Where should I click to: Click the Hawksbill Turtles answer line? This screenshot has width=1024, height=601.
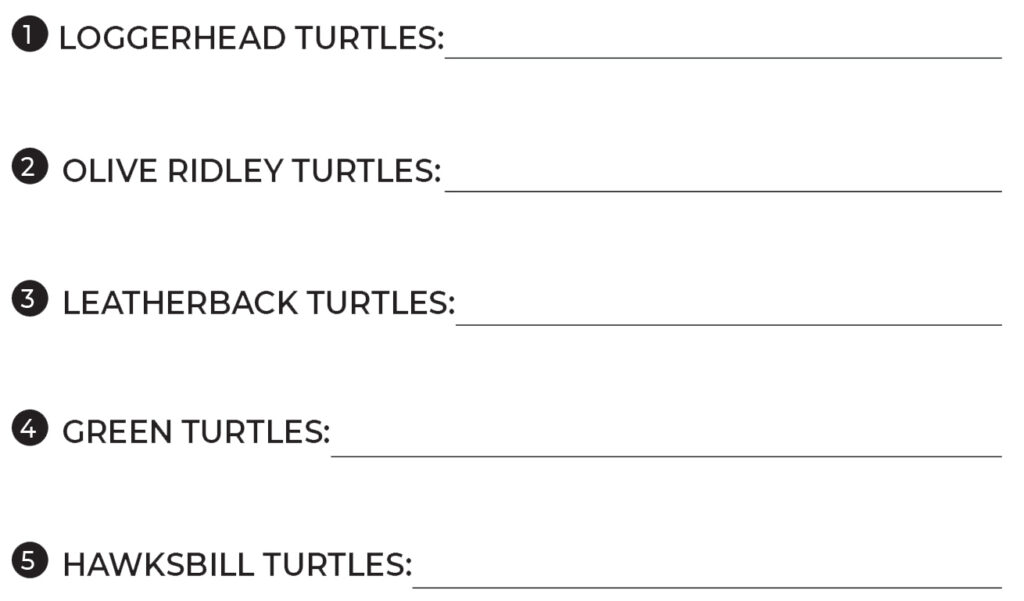[x=707, y=587]
